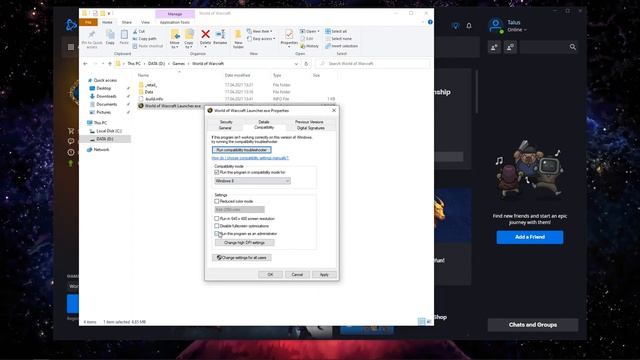Click the Rename icon in Organize group

220,34
